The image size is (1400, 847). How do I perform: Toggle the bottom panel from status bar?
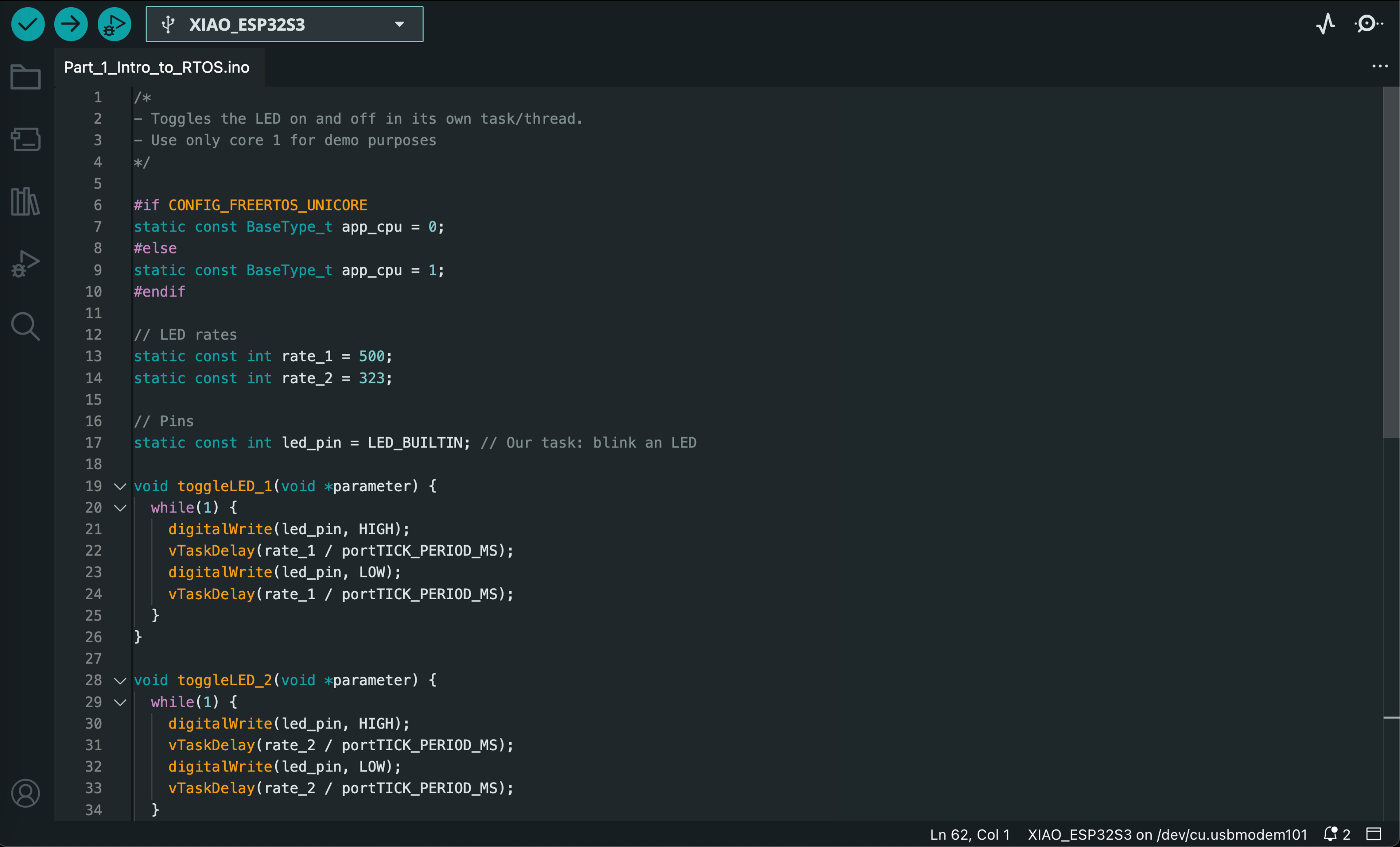point(1374,834)
